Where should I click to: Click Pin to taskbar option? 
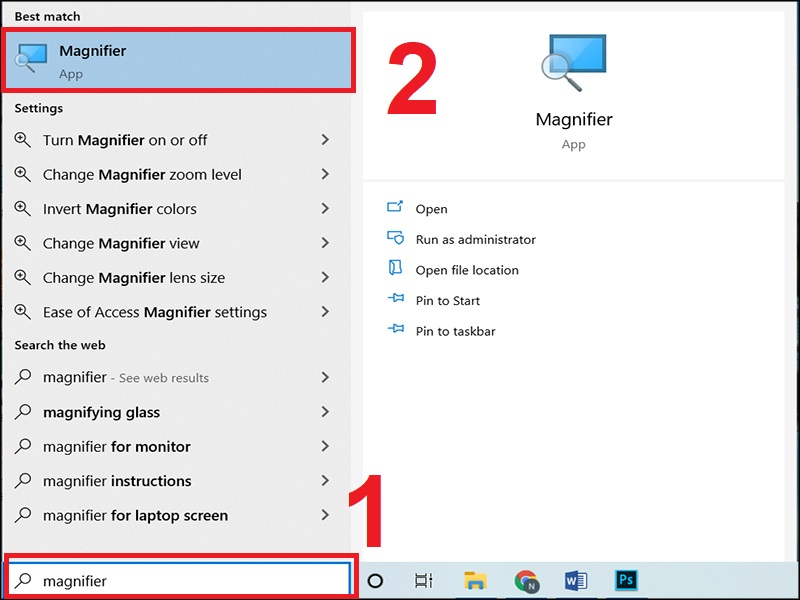coord(455,331)
